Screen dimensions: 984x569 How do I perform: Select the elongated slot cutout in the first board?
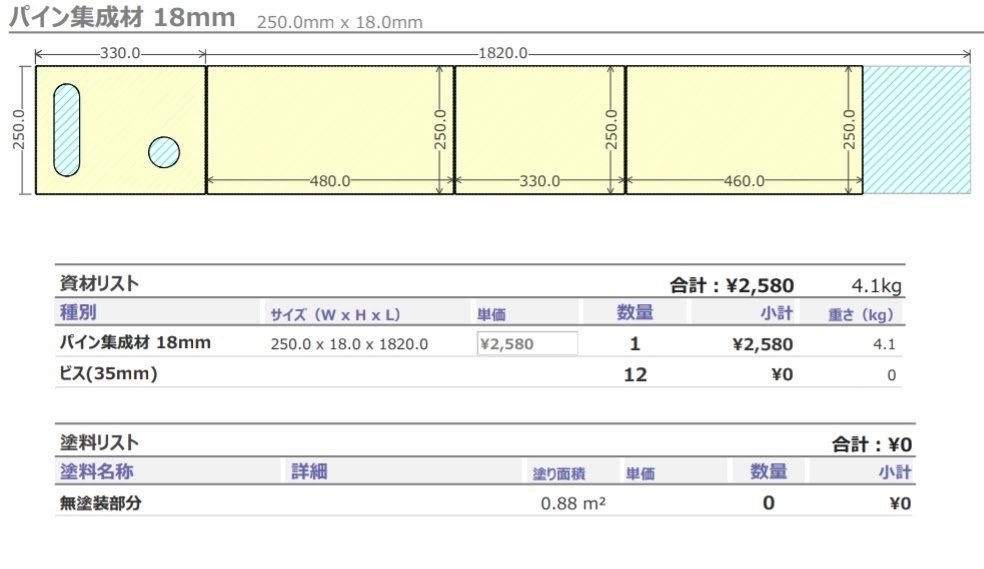coord(67,130)
